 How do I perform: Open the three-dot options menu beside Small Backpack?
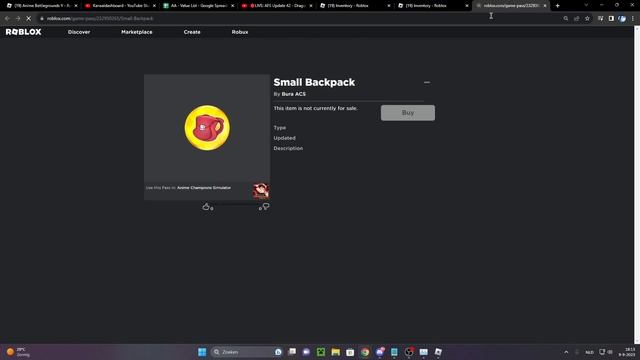[427, 82]
